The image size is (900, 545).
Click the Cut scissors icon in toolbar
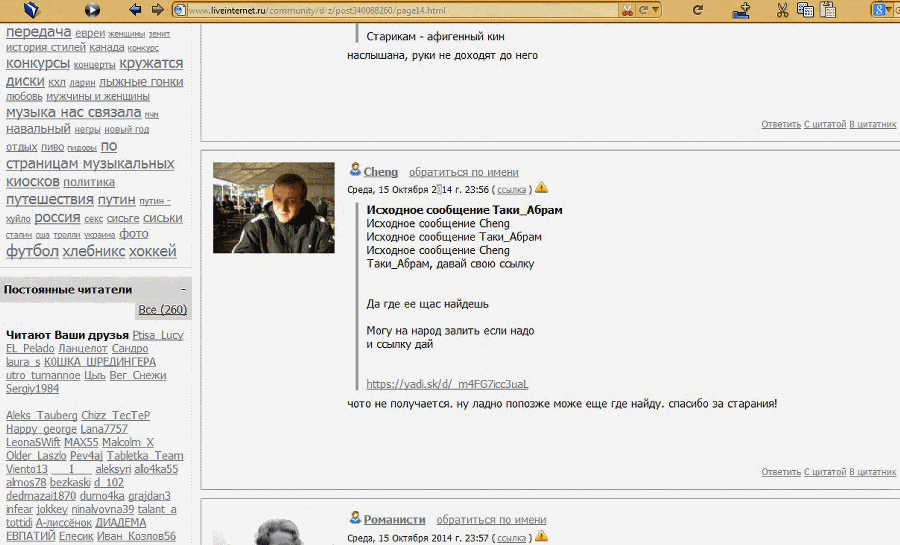tap(782, 10)
